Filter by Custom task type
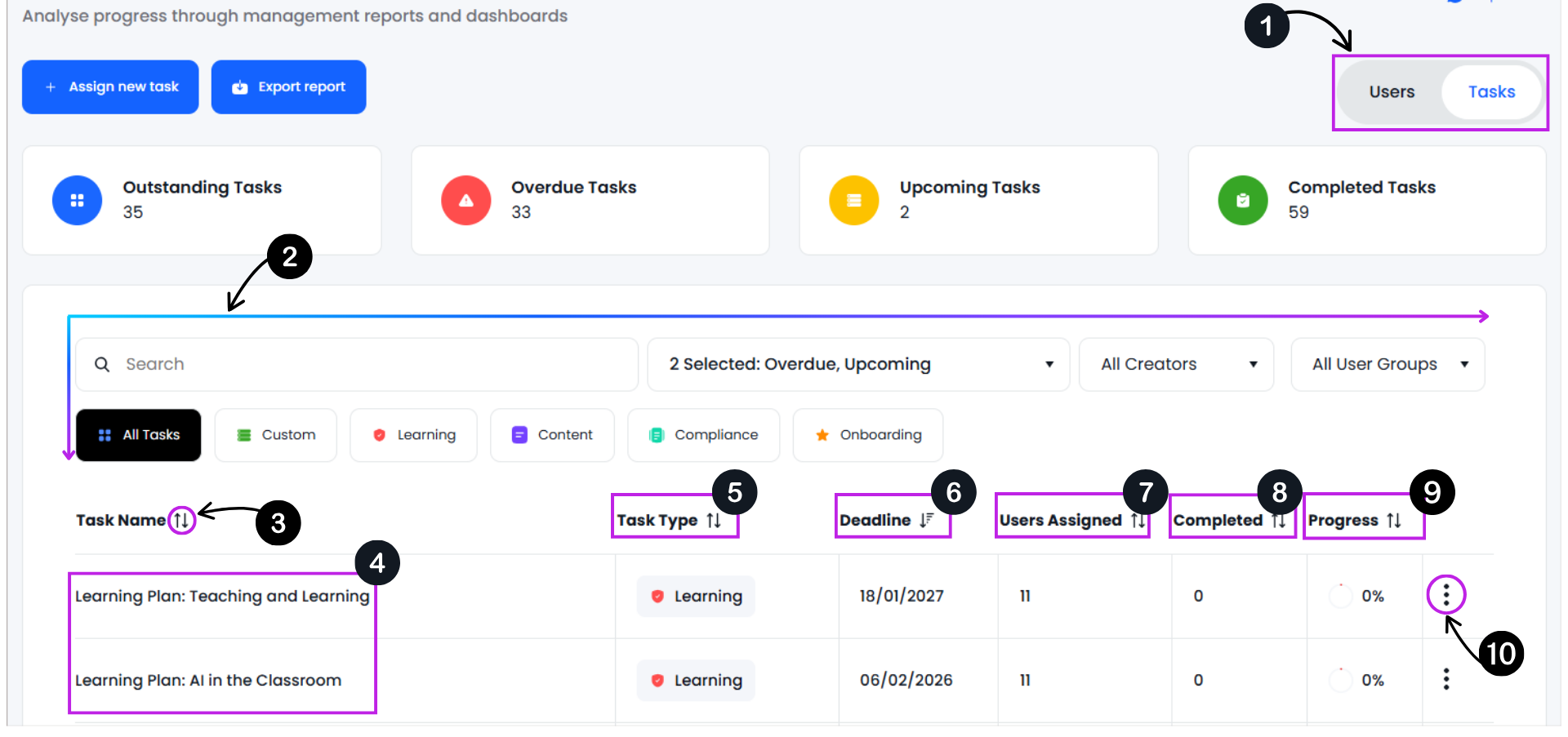This screenshot has height=737, width=1568. [276, 435]
